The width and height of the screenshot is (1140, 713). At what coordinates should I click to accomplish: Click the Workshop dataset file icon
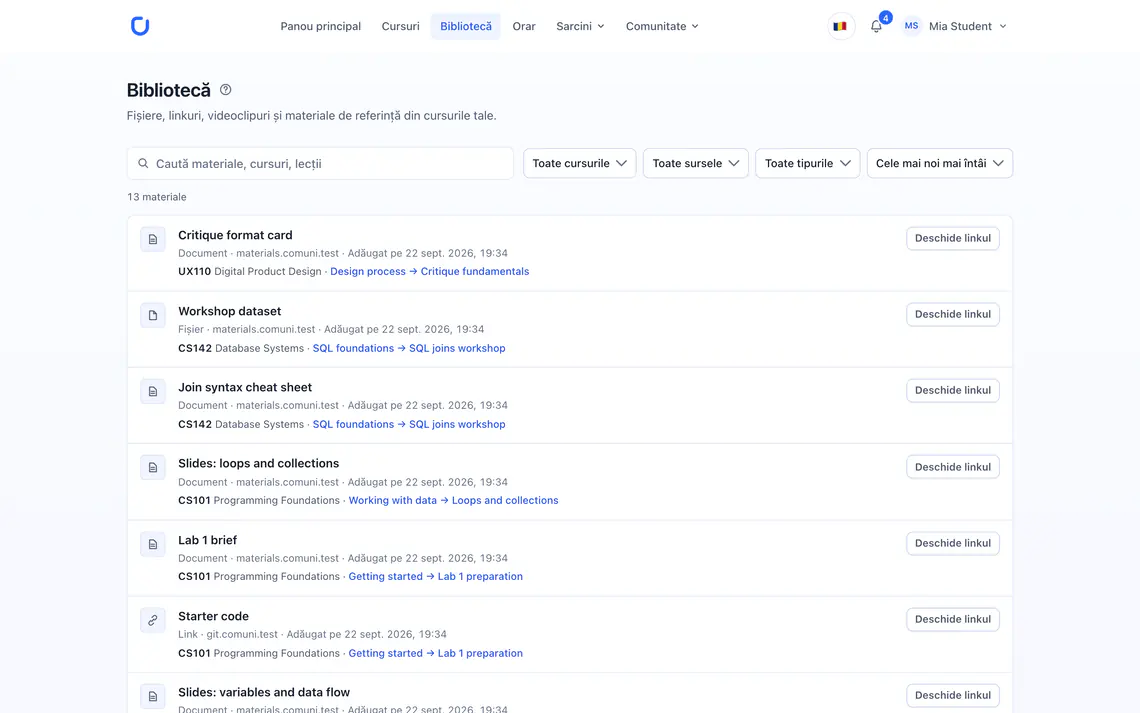tap(153, 315)
